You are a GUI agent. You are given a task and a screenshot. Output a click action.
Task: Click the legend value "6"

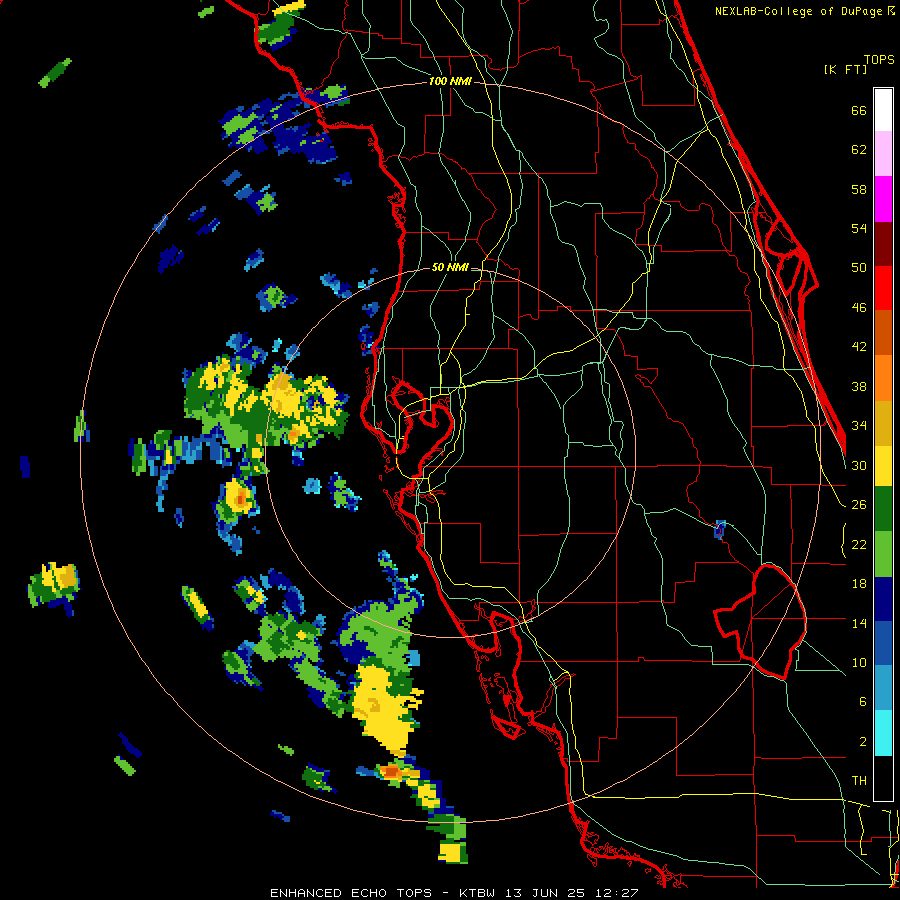862,701
